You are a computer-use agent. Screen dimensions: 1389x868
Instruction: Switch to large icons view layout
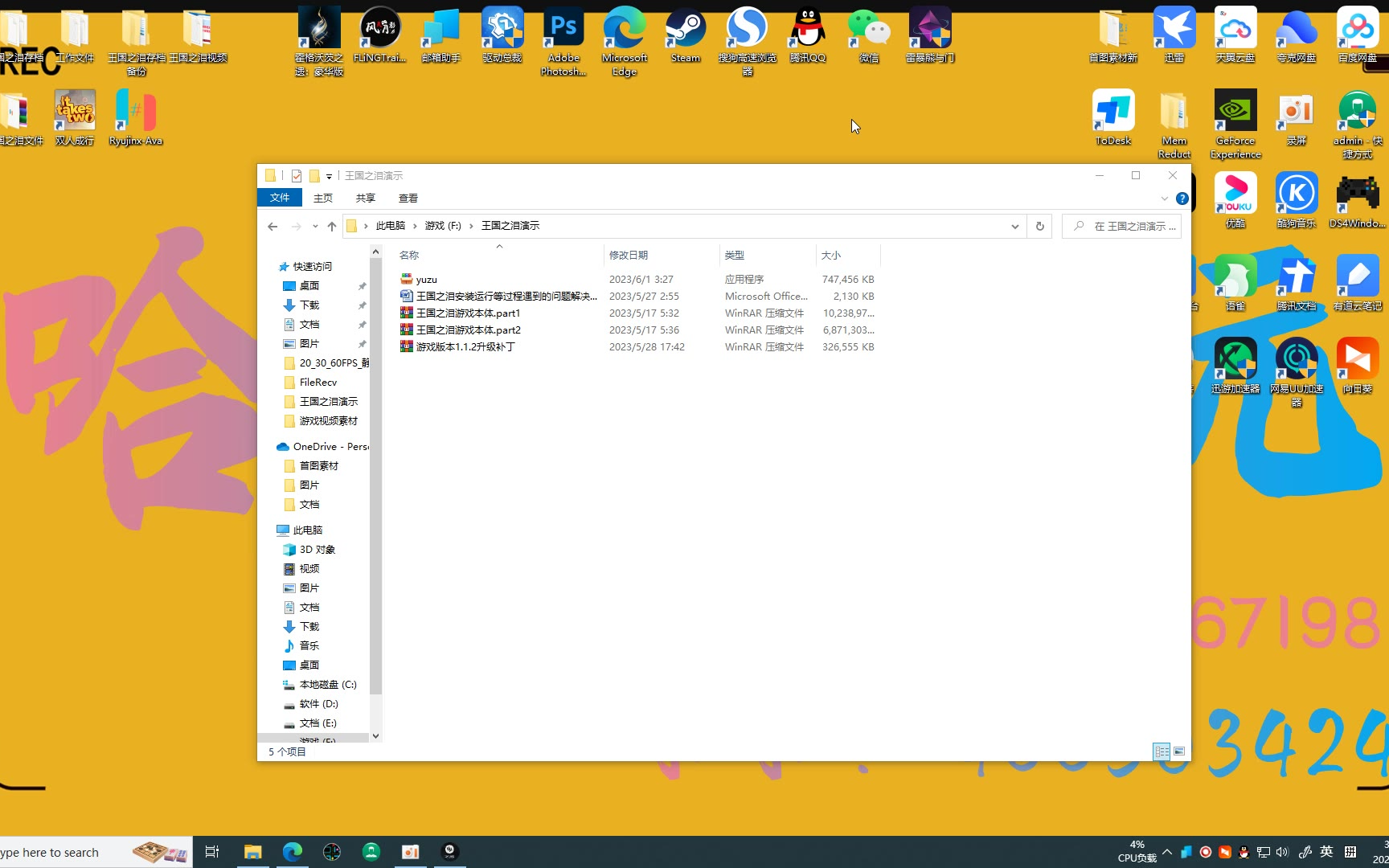coord(1179,751)
